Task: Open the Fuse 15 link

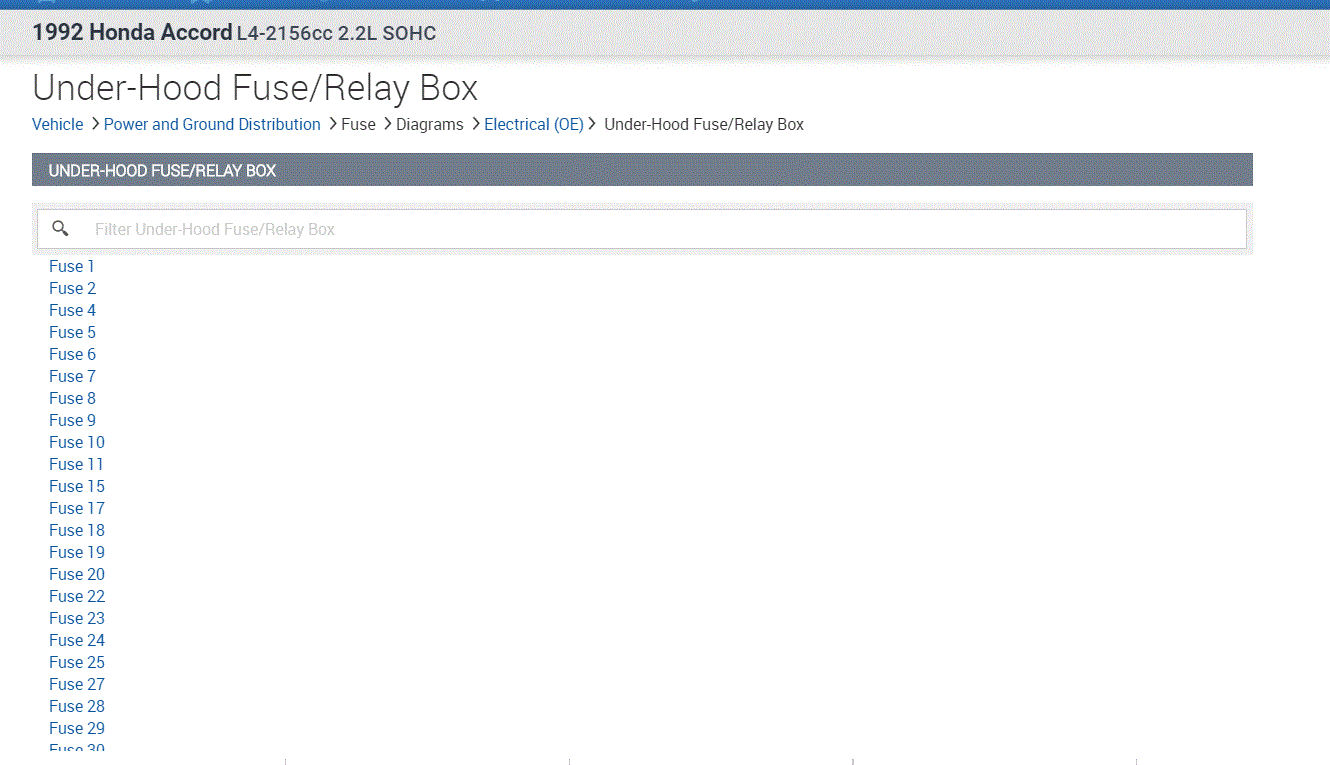Action: click(77, 486)
